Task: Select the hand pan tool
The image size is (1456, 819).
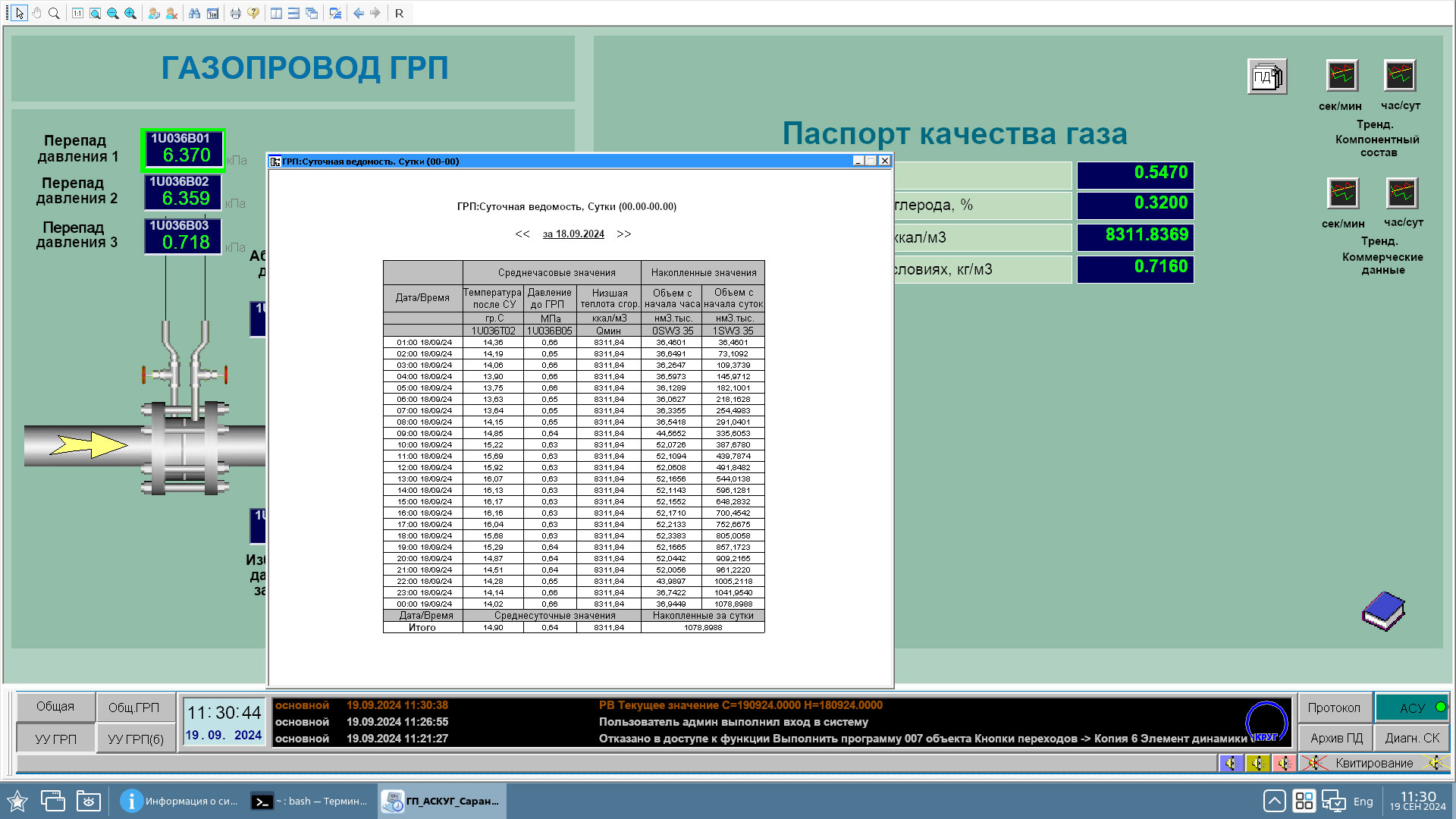Action: 36,13
